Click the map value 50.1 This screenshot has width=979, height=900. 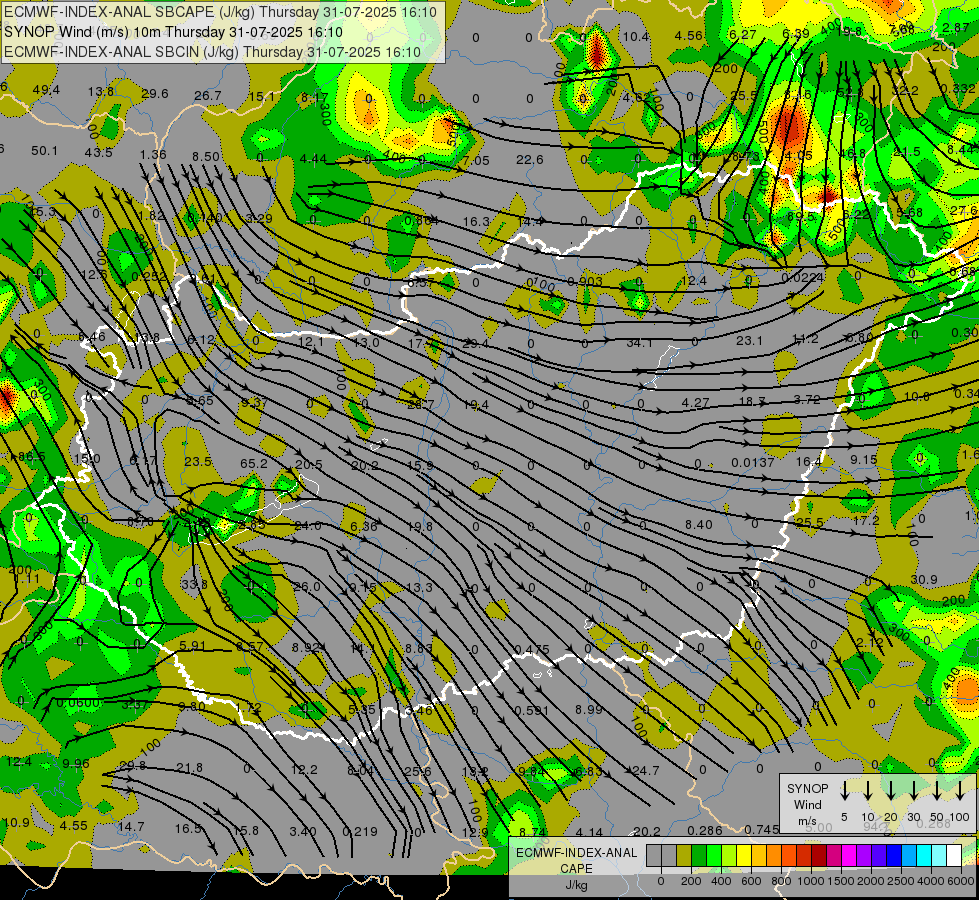[44, 151]
